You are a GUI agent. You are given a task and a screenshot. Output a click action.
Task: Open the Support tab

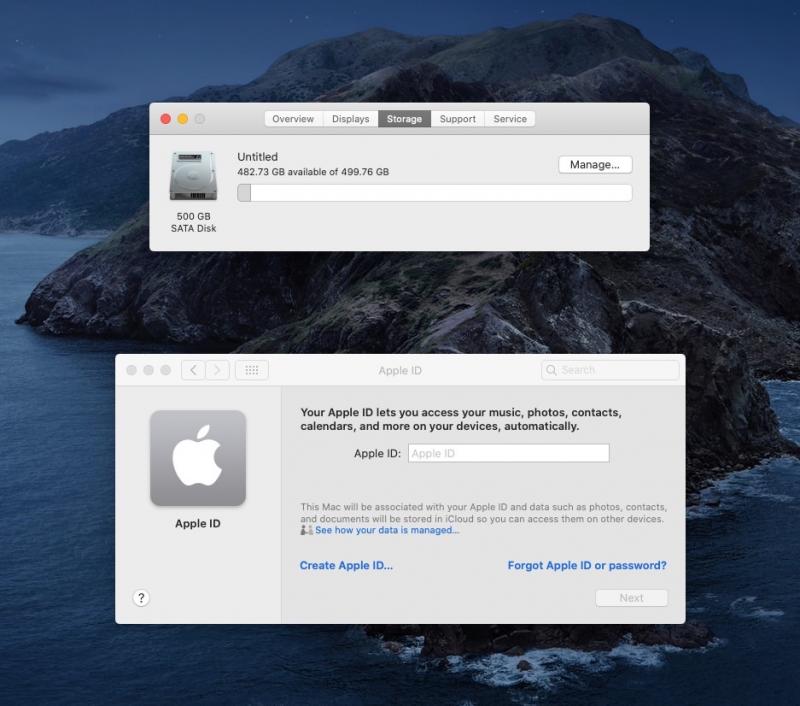[x=458, y=119]
